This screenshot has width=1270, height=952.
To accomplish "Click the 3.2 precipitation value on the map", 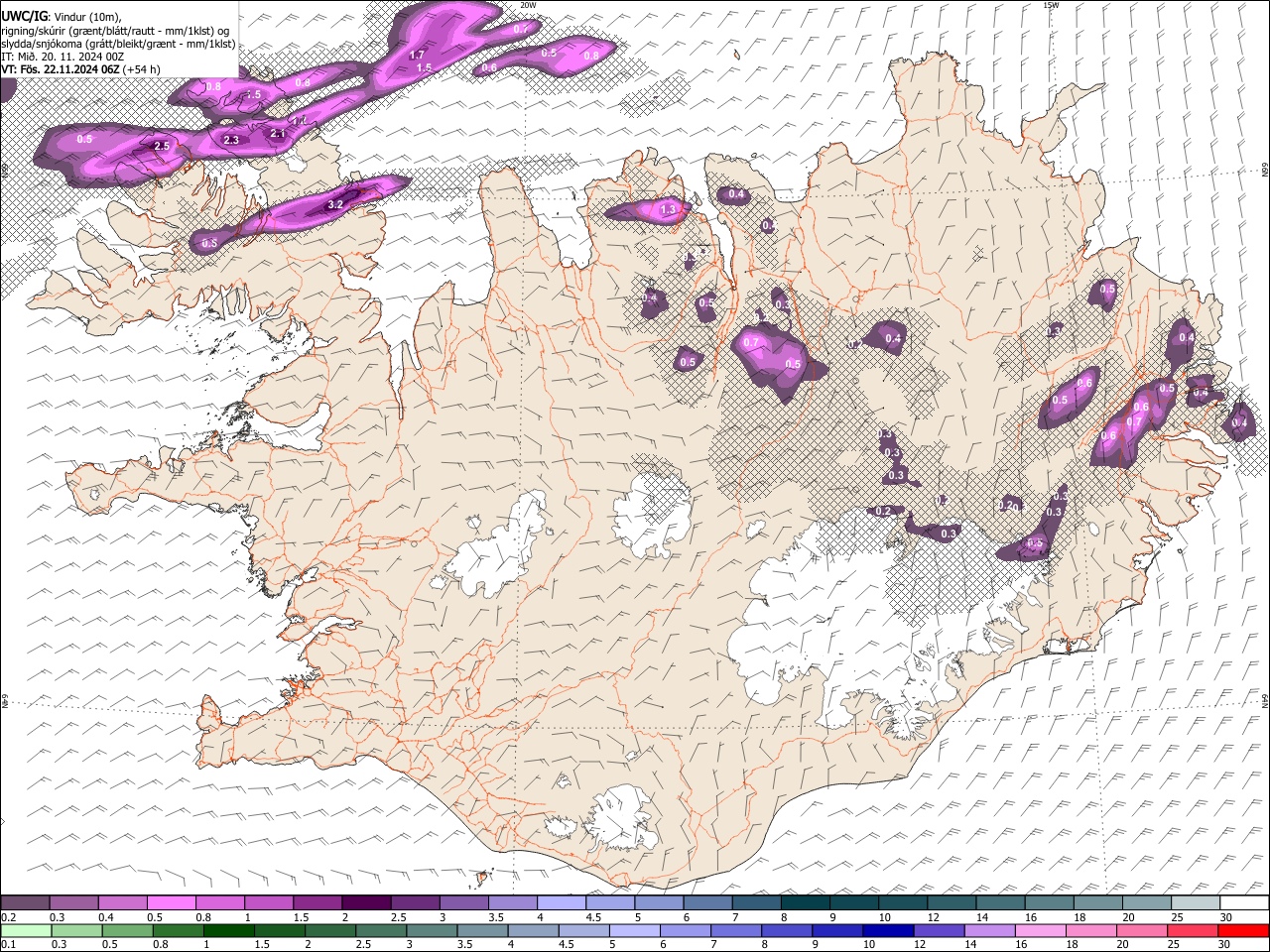I will (x=335, y=205).
